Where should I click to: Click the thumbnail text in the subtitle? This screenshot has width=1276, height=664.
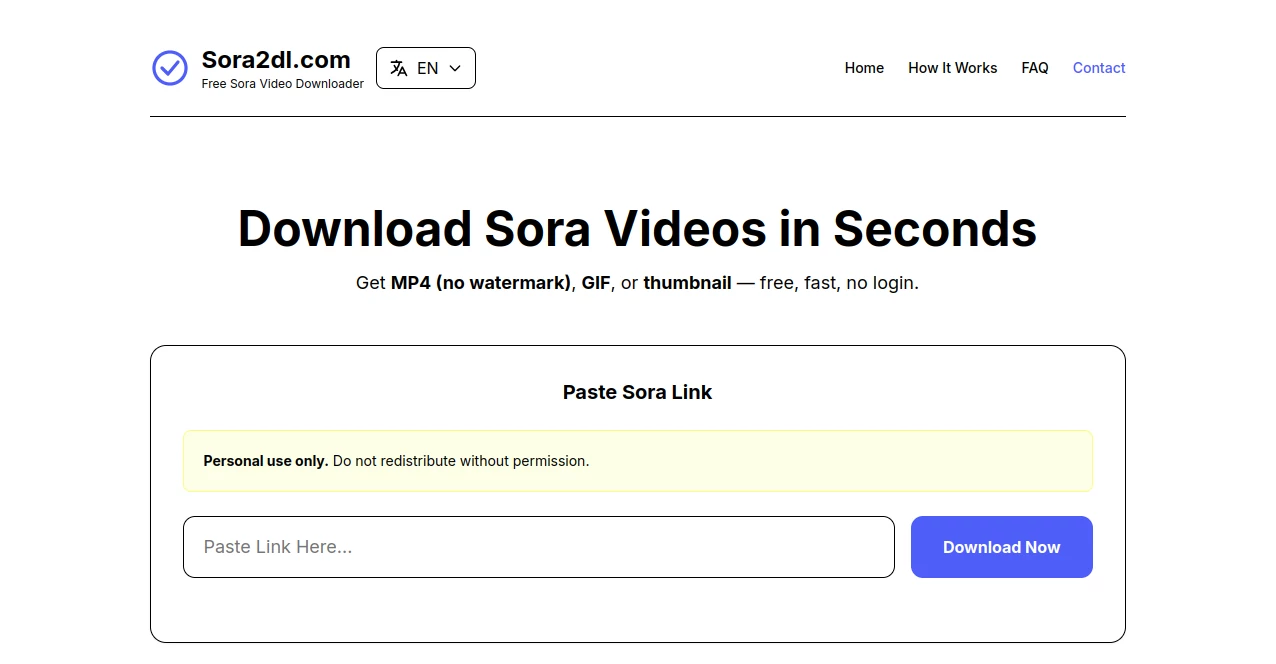687,283
